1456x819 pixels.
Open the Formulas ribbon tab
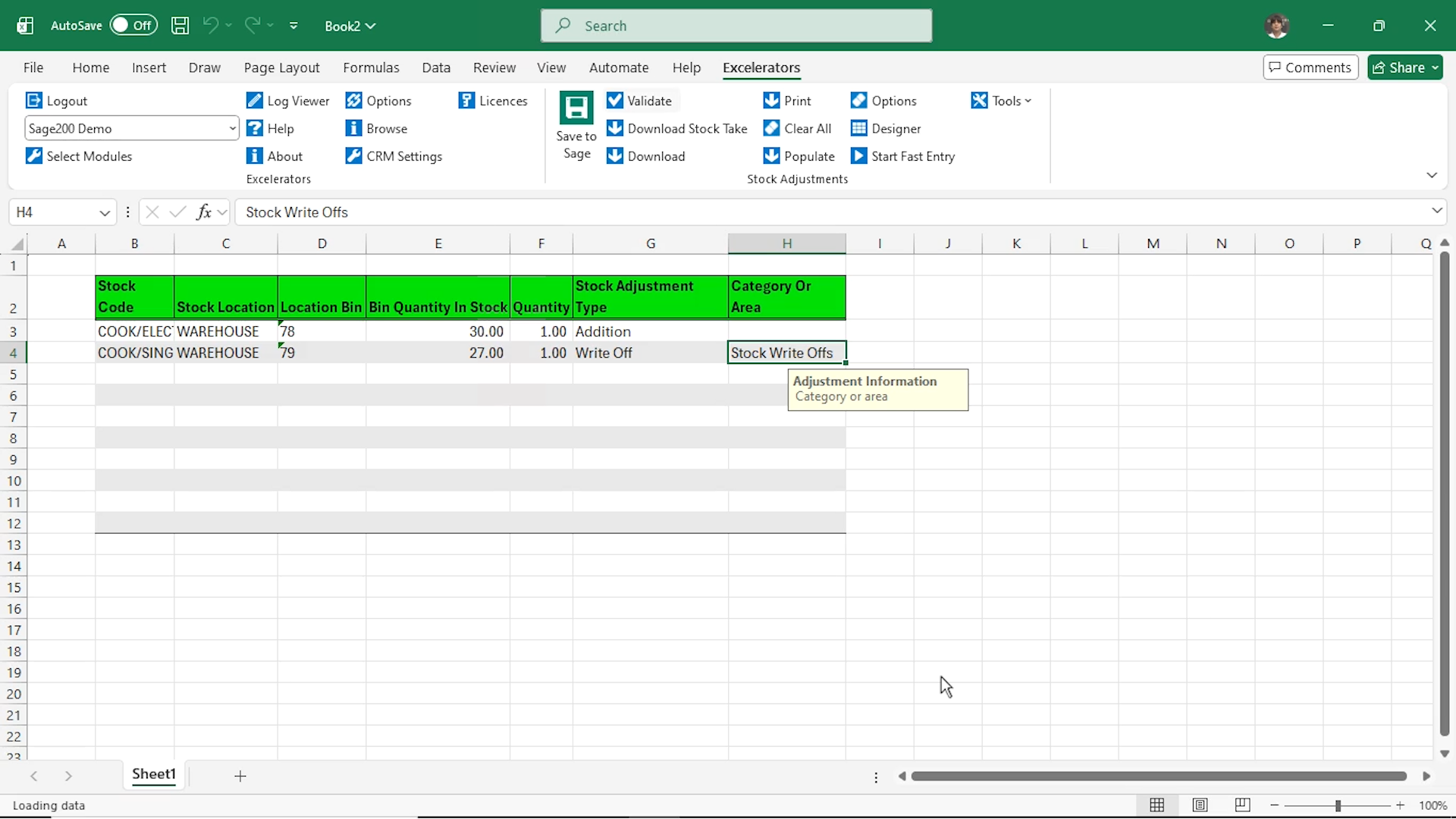pyautogui.click(x=371, y=67)
